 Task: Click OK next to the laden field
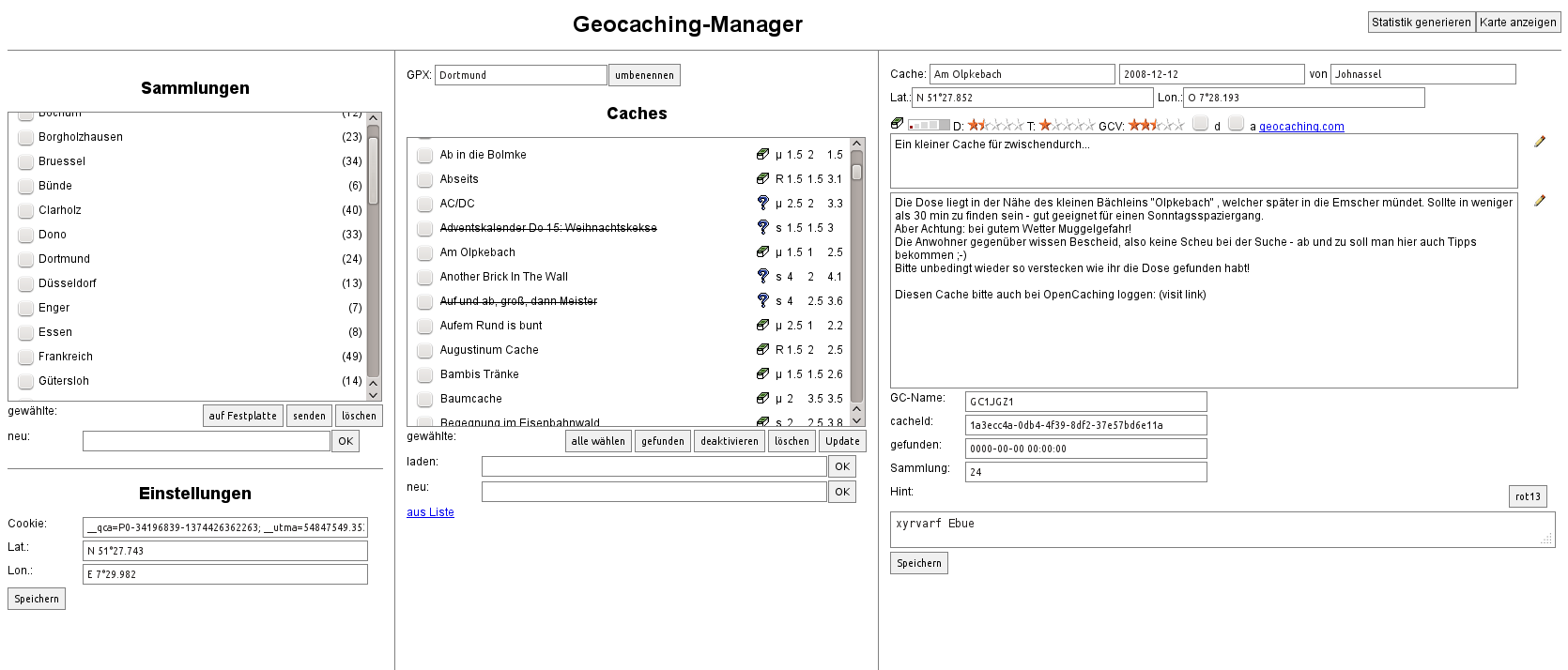point(842,466)
